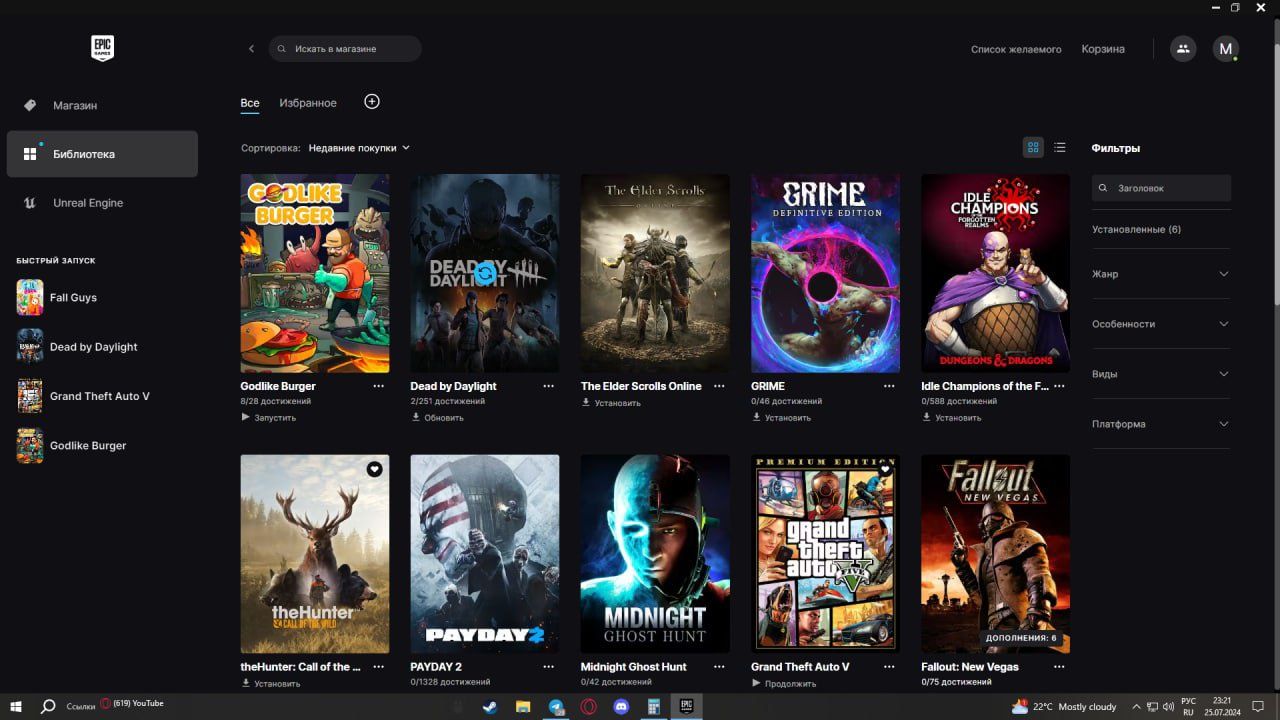
Task: Open Grand Theft Auto V options menu
Action: [x=889, y=667]
